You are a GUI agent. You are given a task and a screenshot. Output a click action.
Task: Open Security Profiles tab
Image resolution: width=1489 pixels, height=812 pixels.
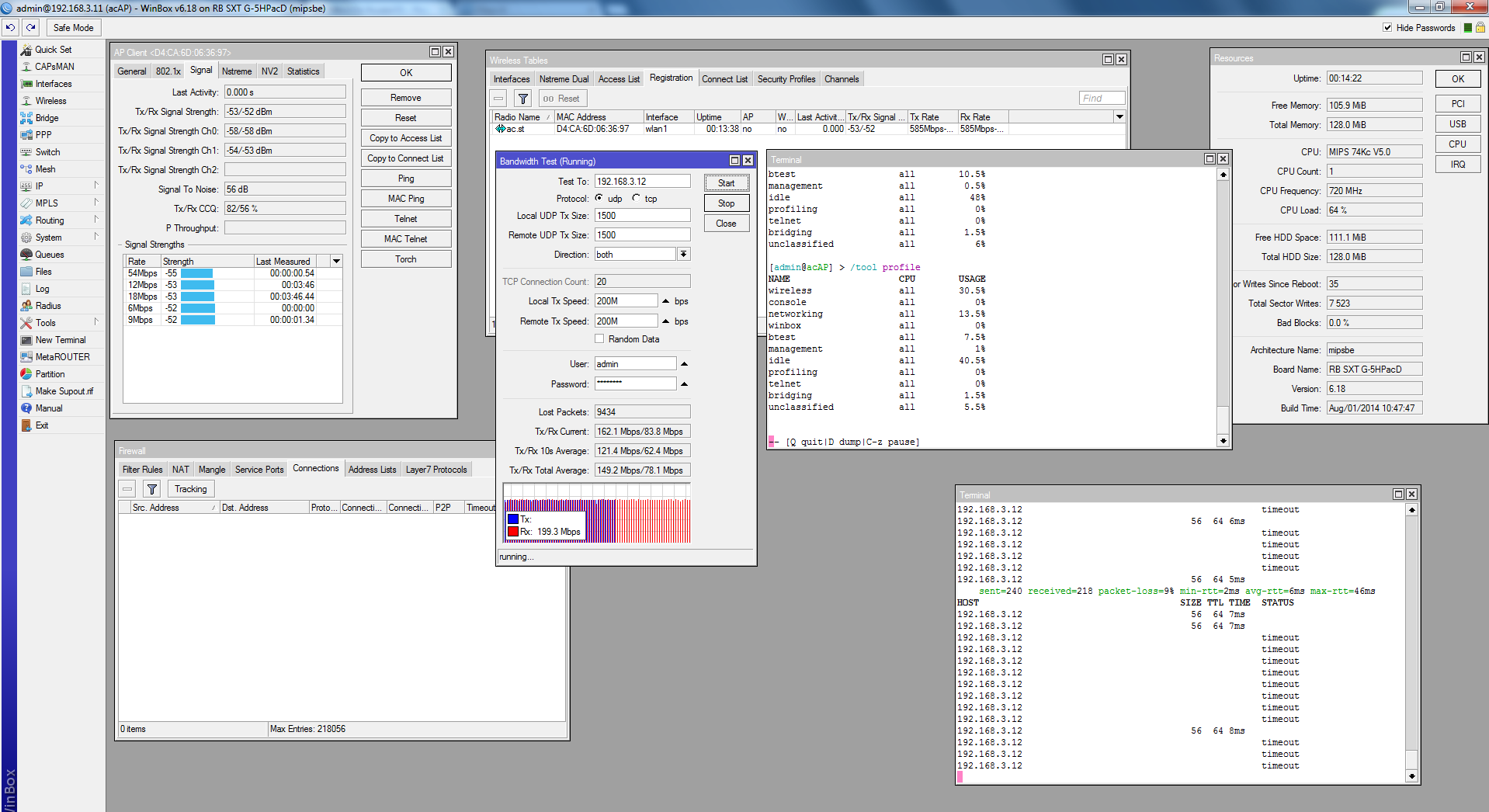tap(786, 79)
